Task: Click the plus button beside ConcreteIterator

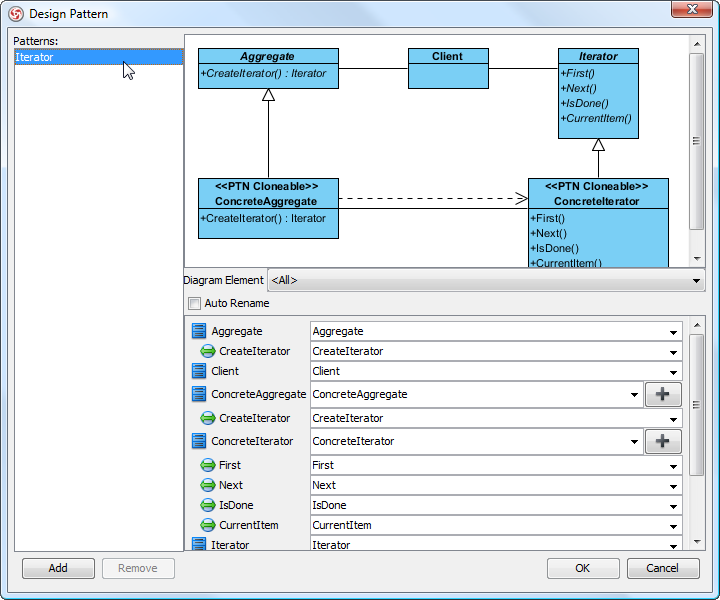Action: [663, 441]
